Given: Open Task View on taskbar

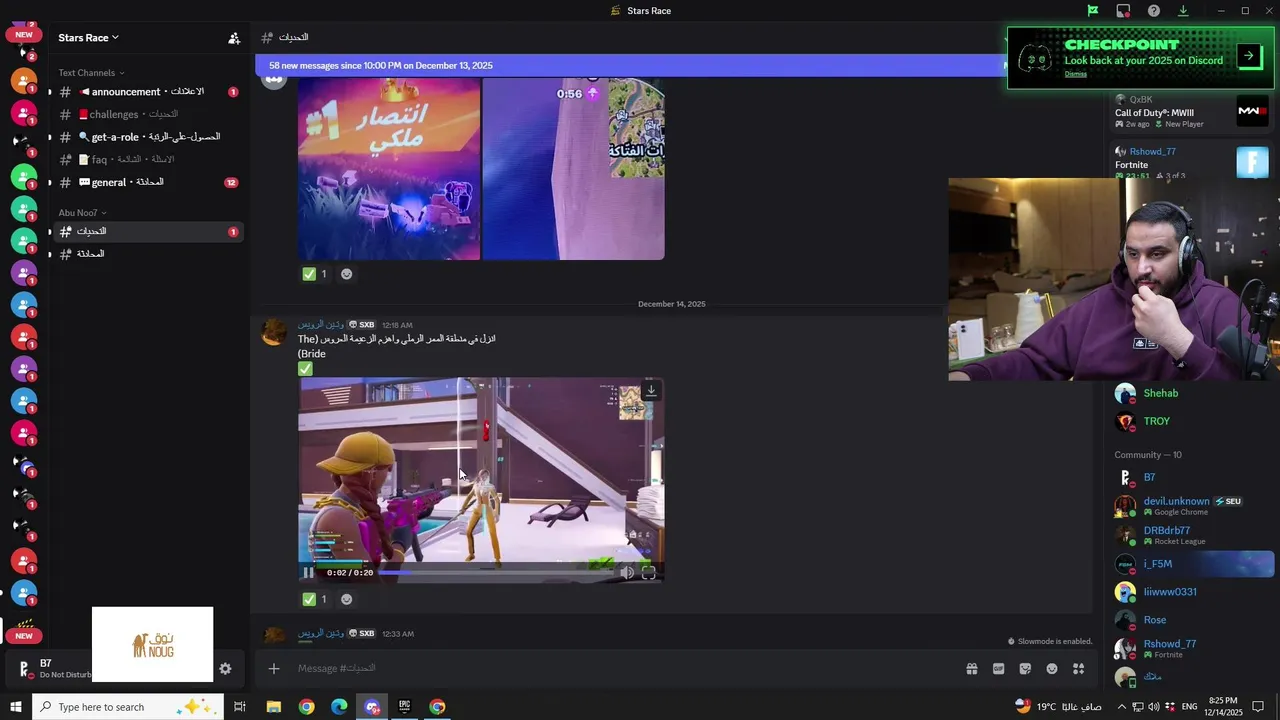Looking at the screenshot, I should click(x=240, y=707).
